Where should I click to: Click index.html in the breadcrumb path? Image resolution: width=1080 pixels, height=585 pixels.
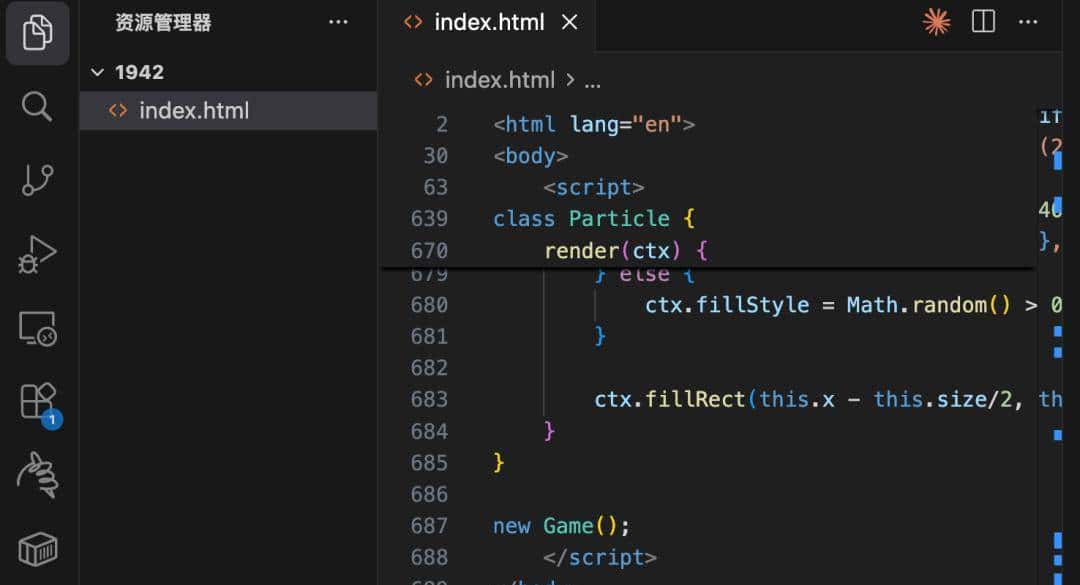498,80
